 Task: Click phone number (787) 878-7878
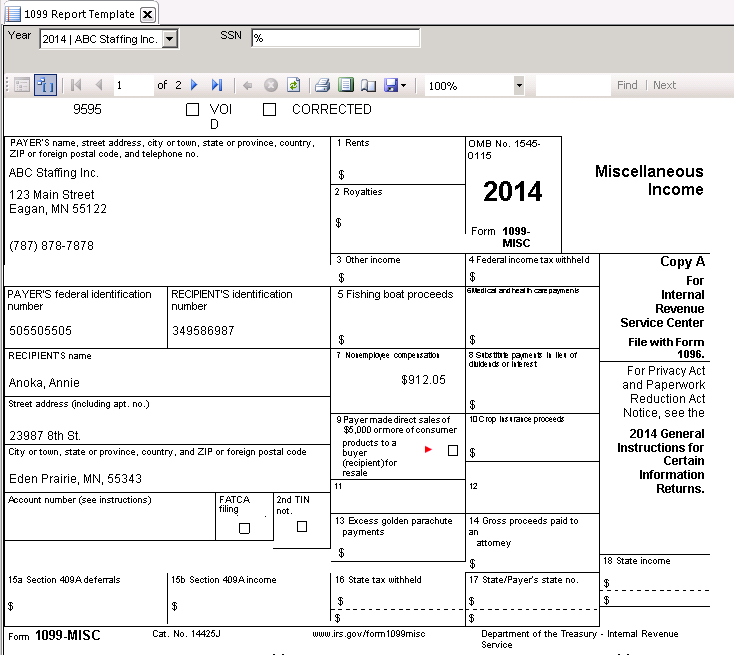tap(51, 246)
